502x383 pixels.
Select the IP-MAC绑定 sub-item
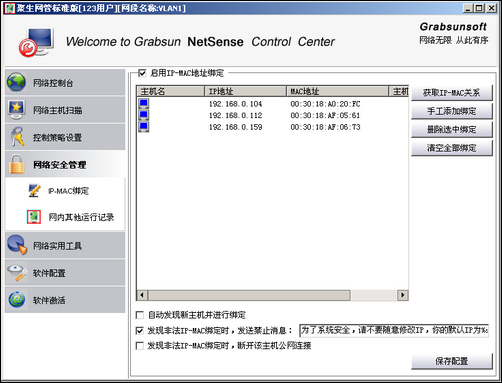coord(68,191)
